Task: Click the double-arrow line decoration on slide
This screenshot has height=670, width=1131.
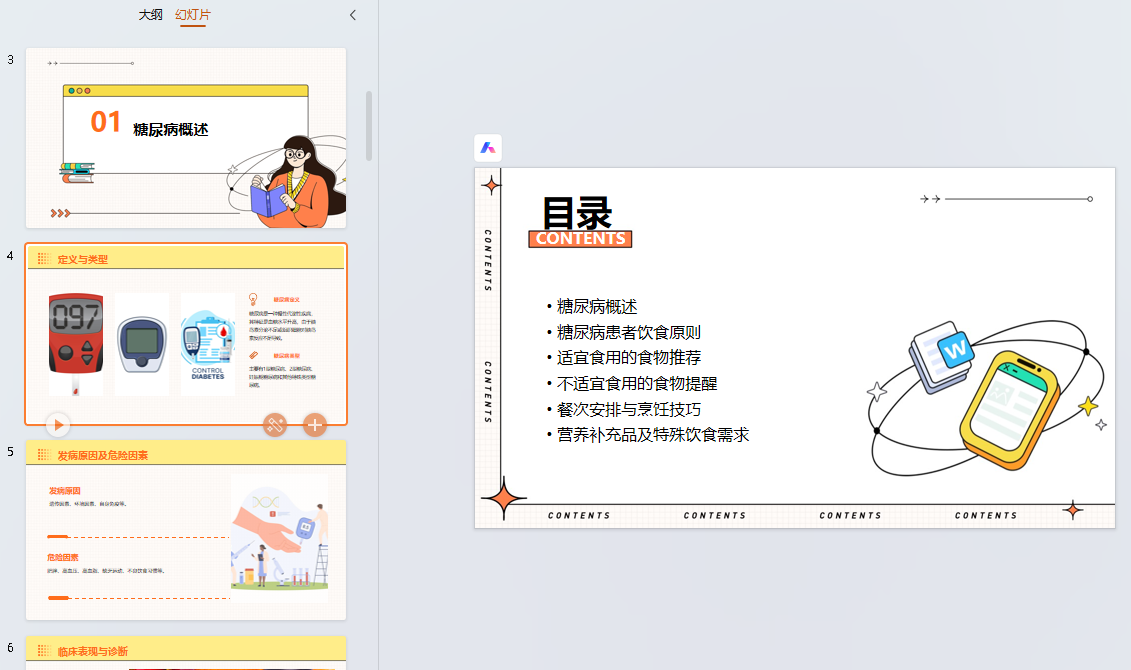Action: click(1006, 199)
